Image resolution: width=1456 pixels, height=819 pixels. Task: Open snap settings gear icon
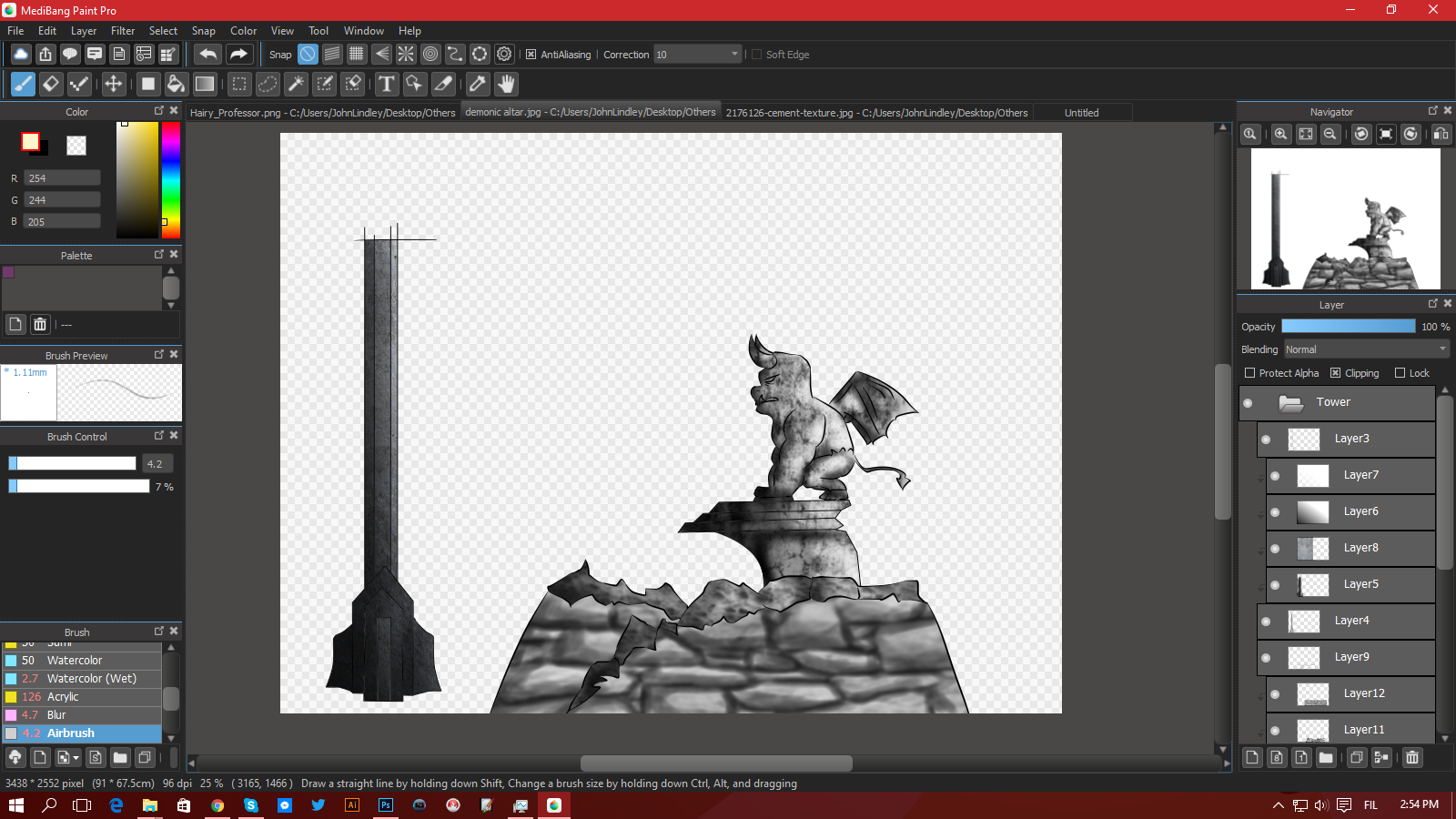coord(504,55)
